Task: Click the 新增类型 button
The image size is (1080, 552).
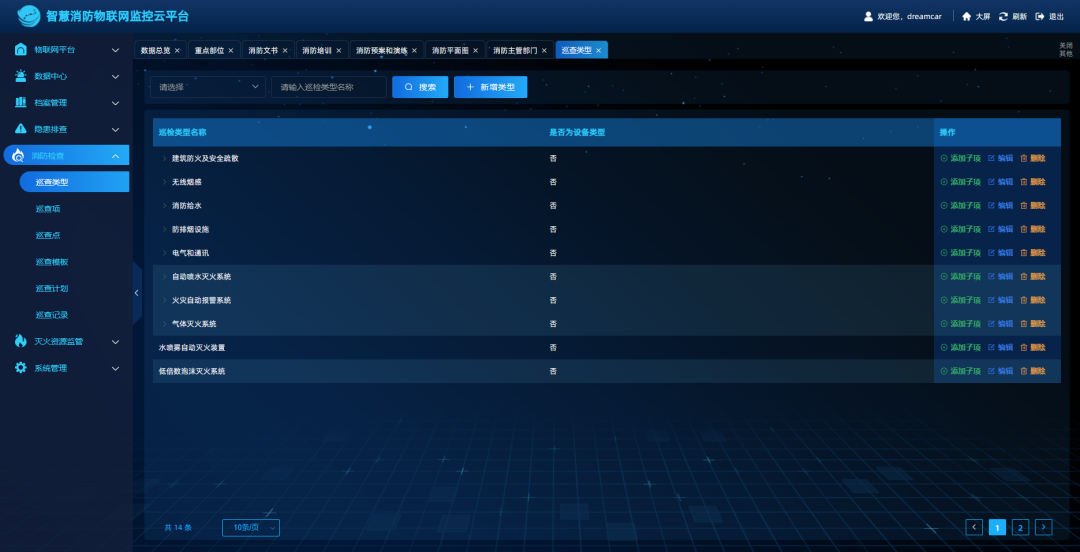Action: pyautogui.click(x=490, y=87)
